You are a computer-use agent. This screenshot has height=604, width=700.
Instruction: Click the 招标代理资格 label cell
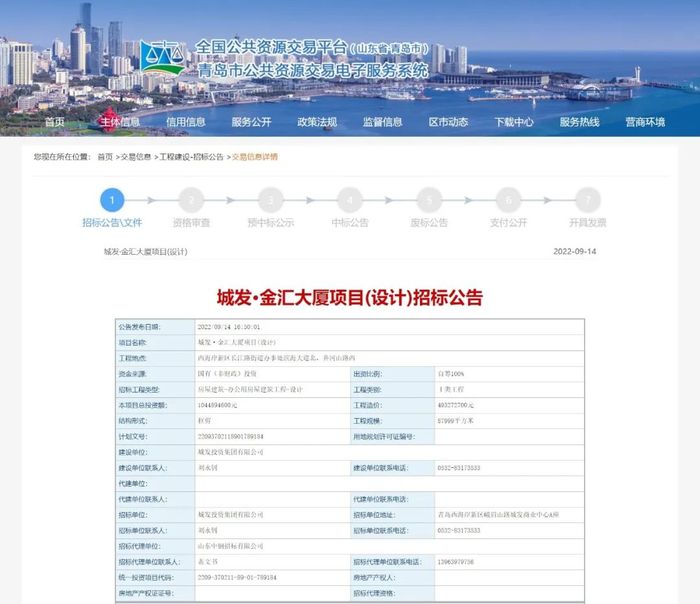tap(392, 593)
